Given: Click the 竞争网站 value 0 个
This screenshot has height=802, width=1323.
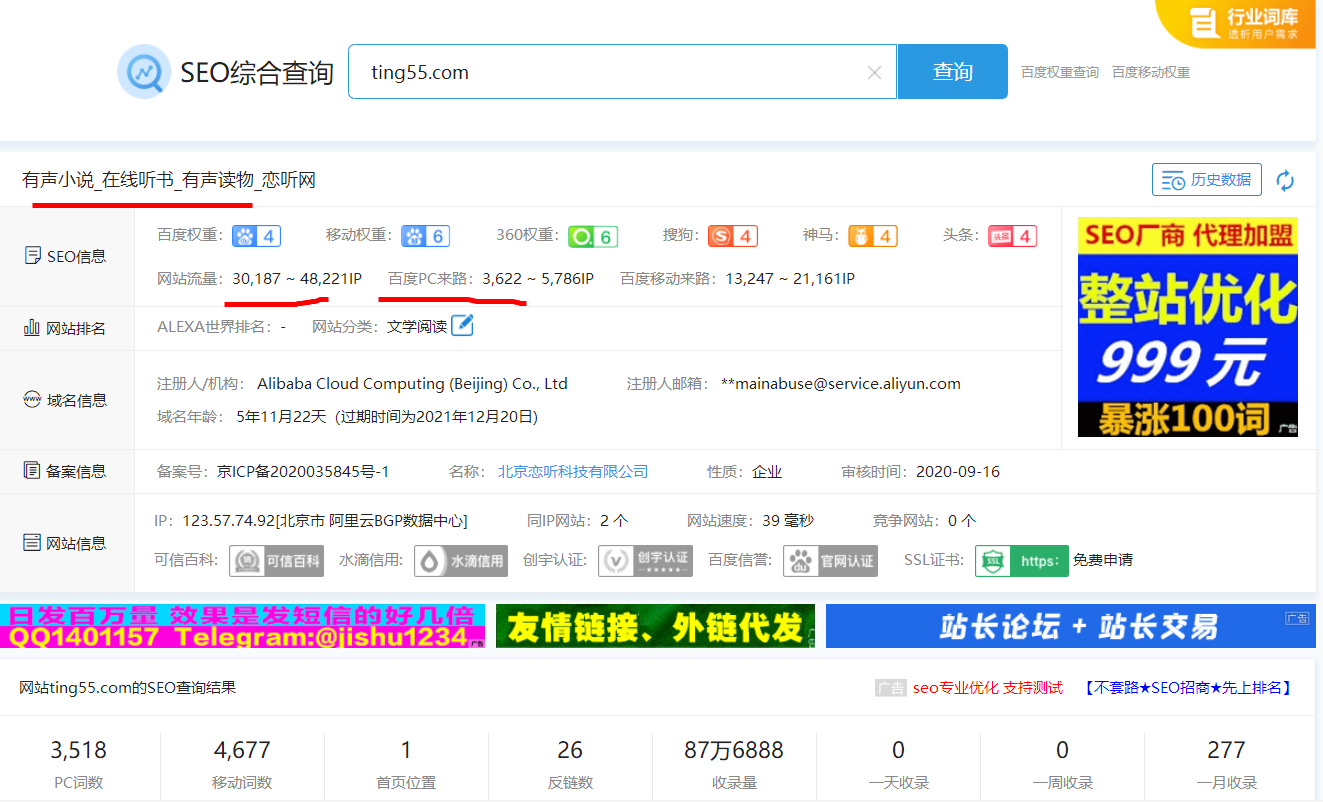Looking at the screenshot, I should 962,521.
